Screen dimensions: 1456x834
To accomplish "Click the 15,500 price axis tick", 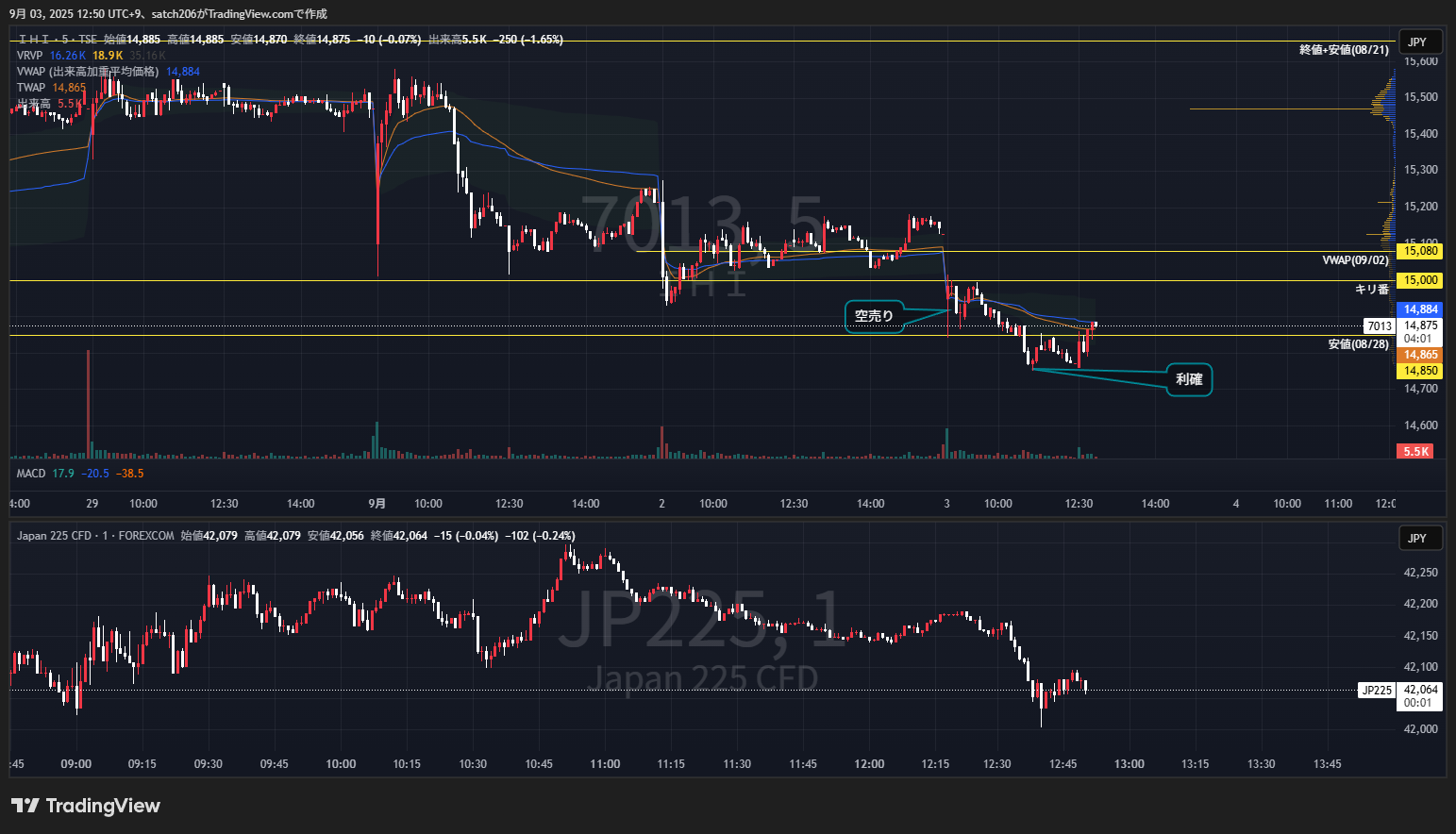I will point(1421,97).
